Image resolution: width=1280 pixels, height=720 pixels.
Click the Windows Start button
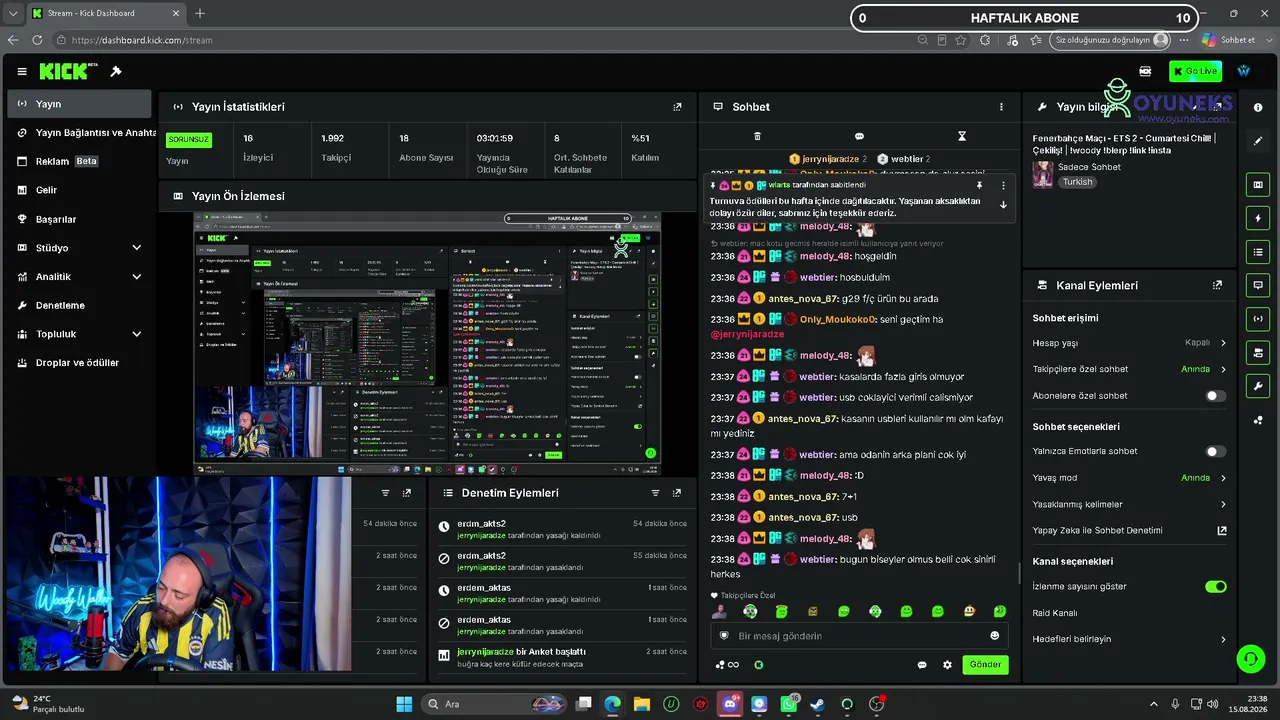click(404, 704)
